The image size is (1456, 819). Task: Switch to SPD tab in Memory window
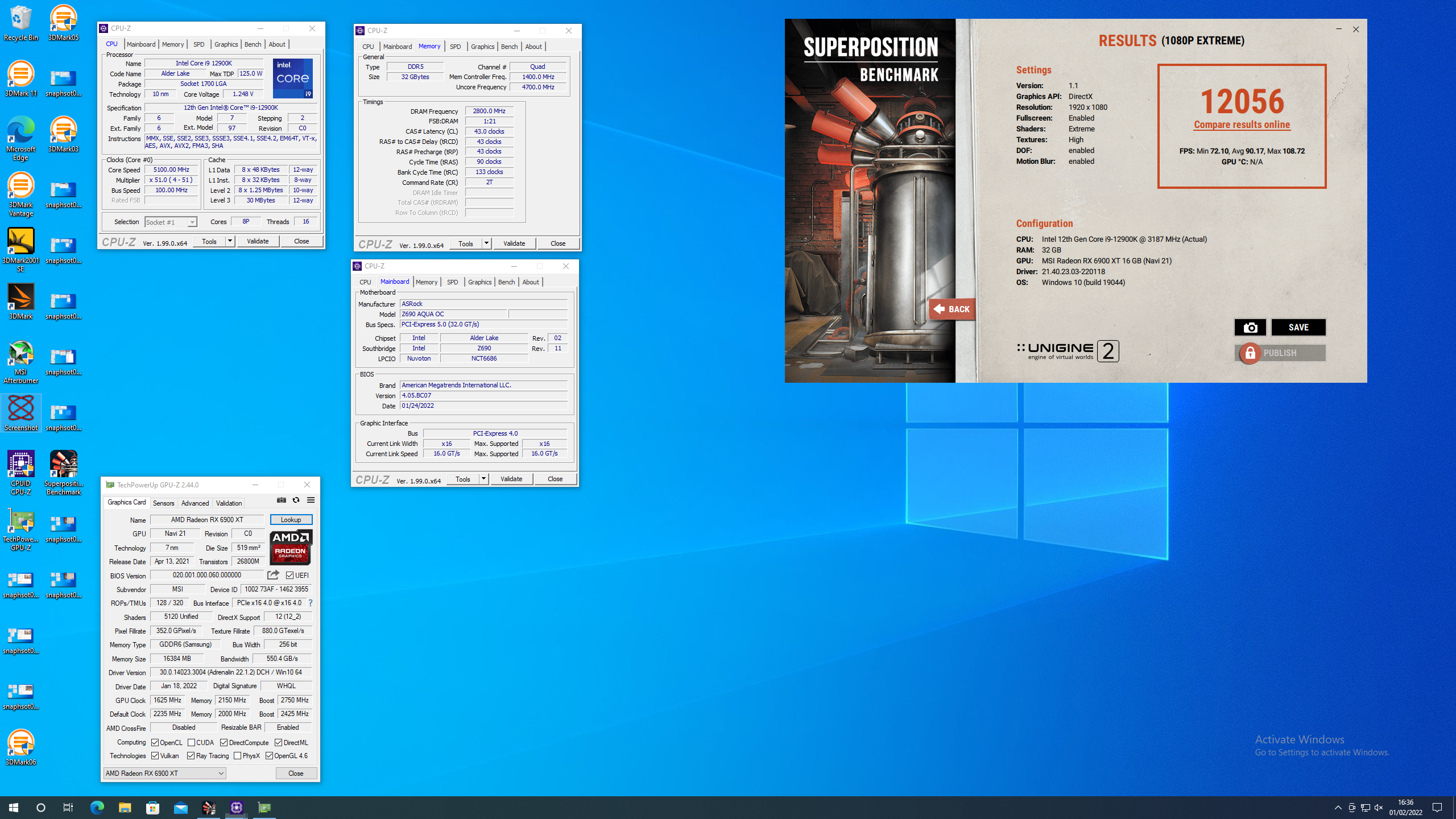[x=455, y=47]
